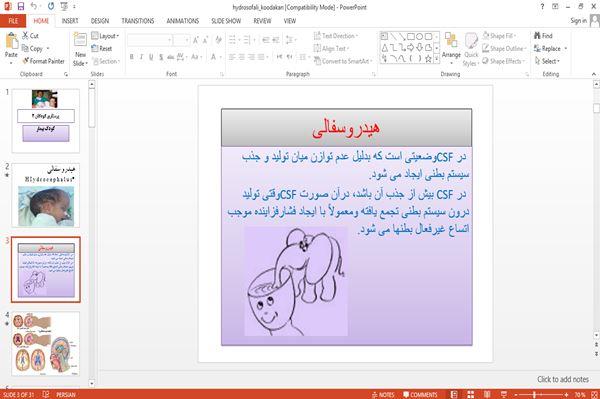Open the Shape Outline dropdown
Image resolution: width=600 pixels, height=399 pixels.
[504, 49]
